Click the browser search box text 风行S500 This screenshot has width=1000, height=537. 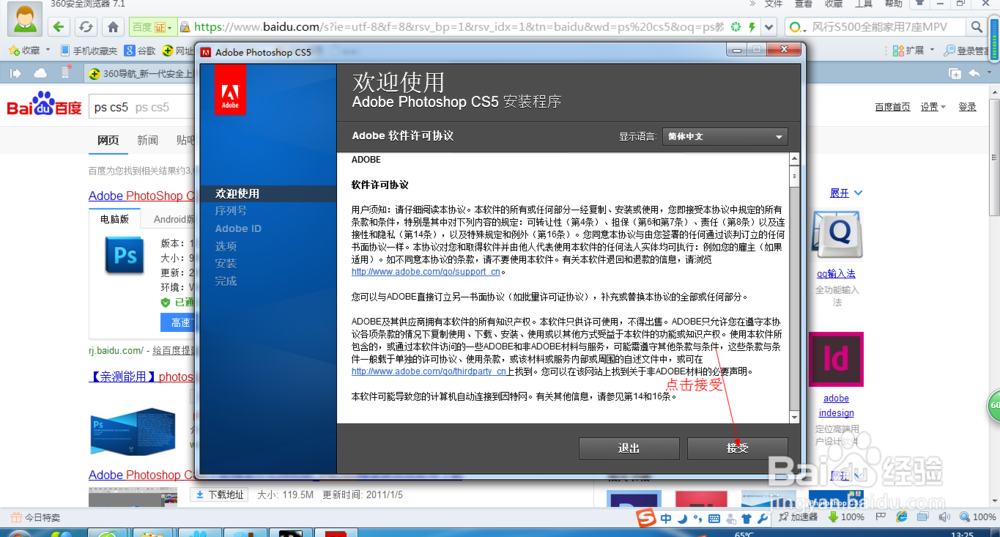879,27
